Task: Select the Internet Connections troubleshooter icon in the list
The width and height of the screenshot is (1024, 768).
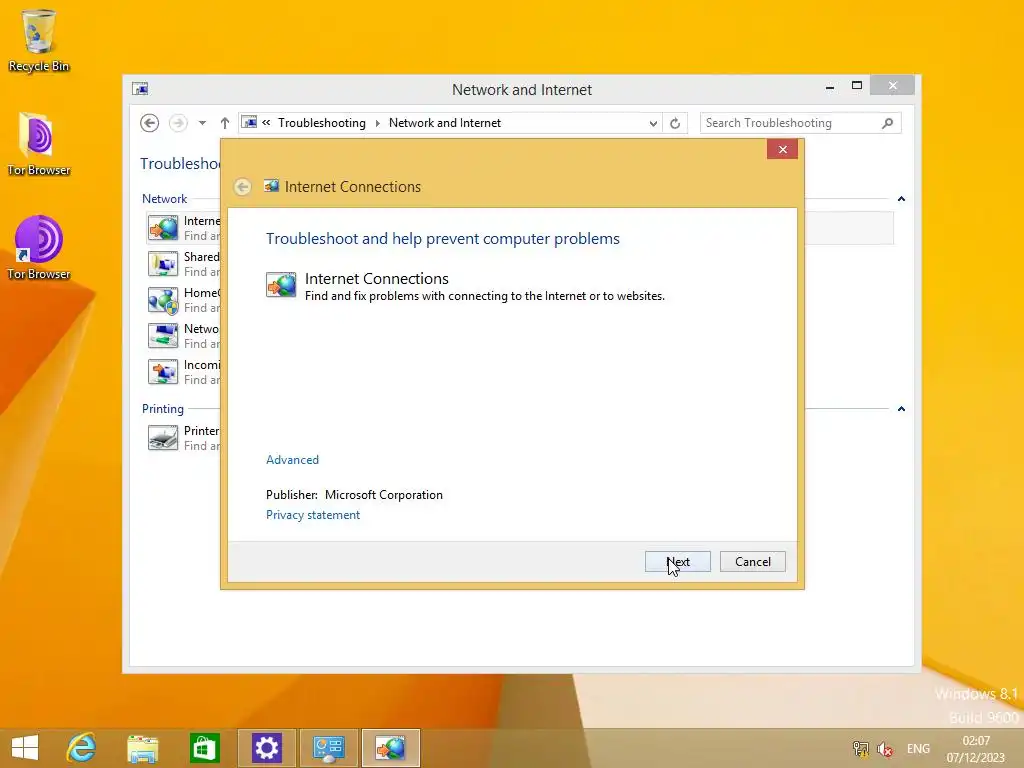Action: pos(163,228)
